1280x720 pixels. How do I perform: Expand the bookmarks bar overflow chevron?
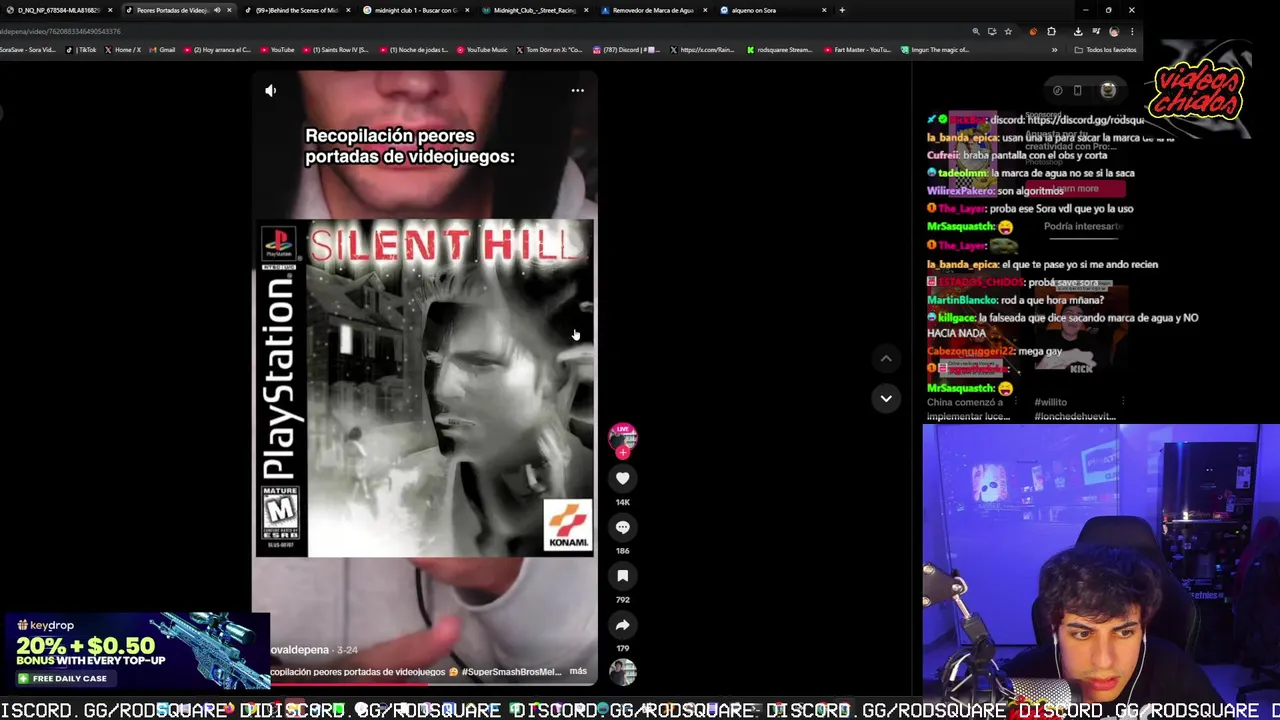point(1054,49)
